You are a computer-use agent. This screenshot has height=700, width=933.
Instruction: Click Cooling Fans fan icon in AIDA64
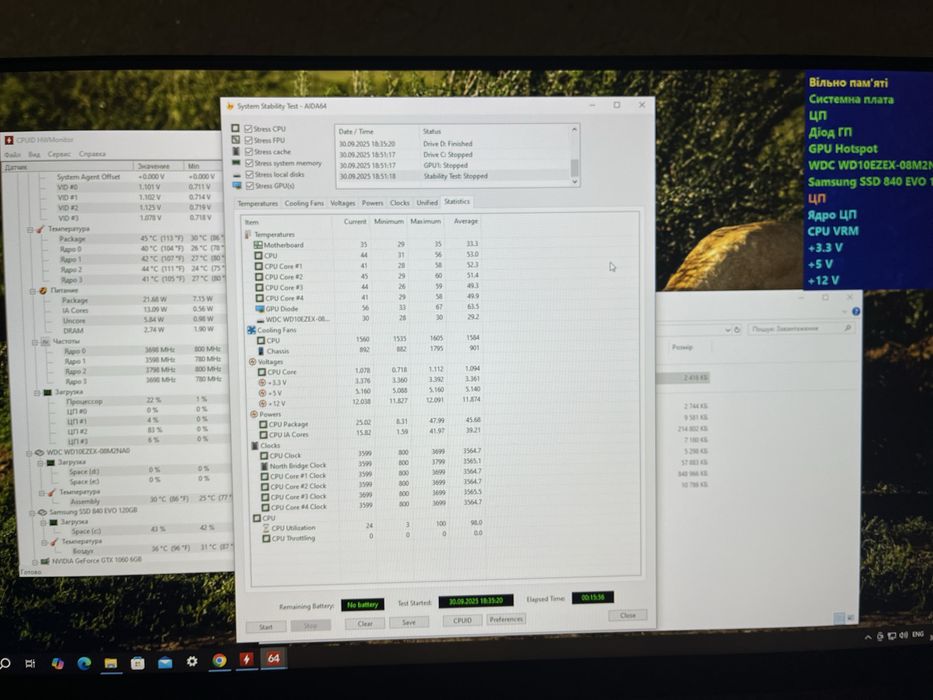point(252,330)
